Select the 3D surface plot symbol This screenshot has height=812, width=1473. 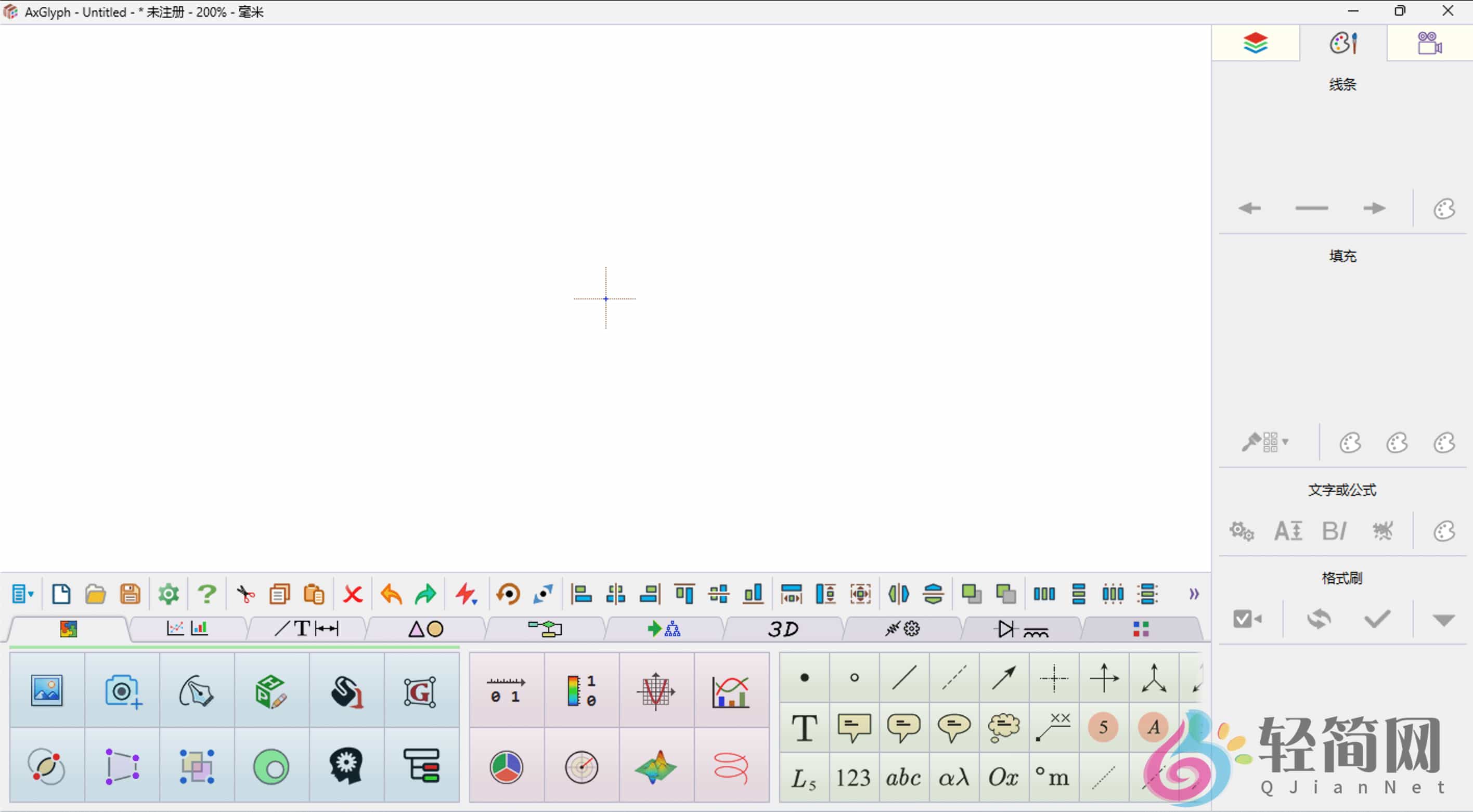656,767
